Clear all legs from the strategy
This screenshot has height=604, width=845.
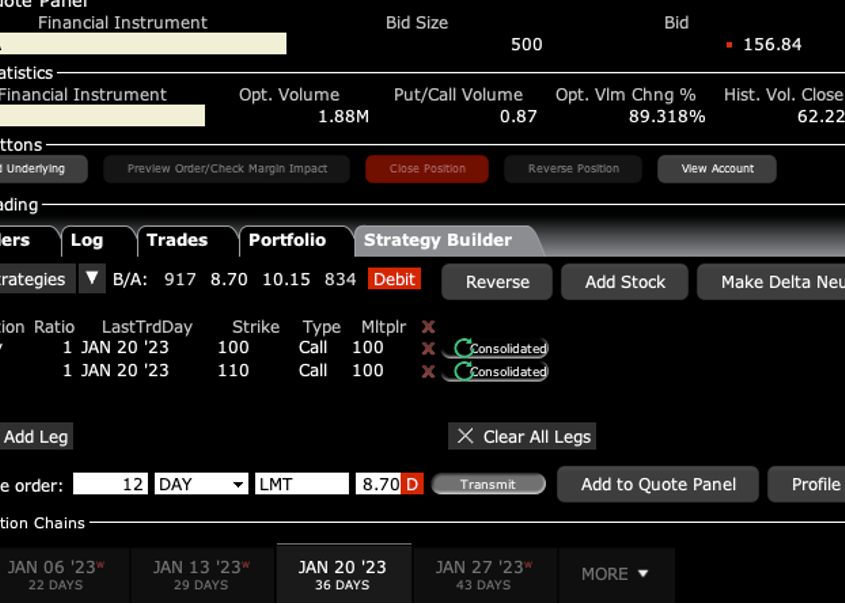point(524,436)
